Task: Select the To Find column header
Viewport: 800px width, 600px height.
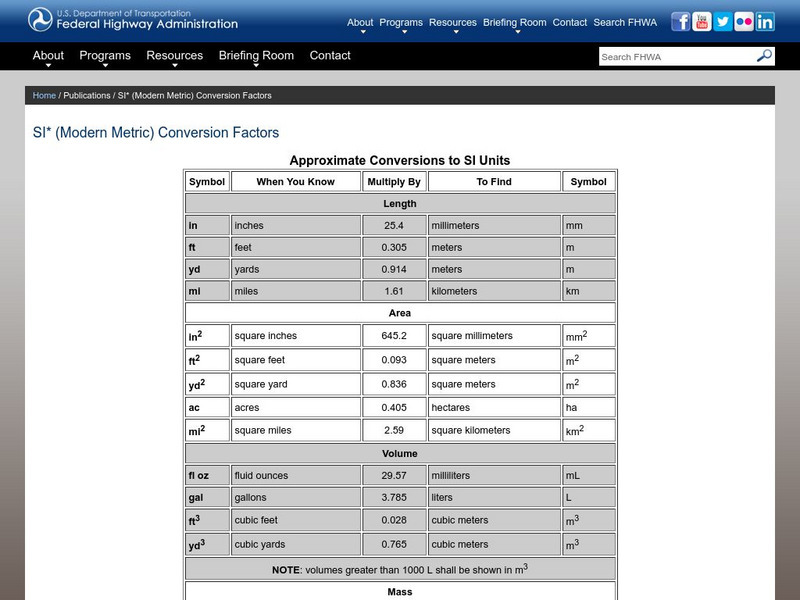Action: pos(494,182)
